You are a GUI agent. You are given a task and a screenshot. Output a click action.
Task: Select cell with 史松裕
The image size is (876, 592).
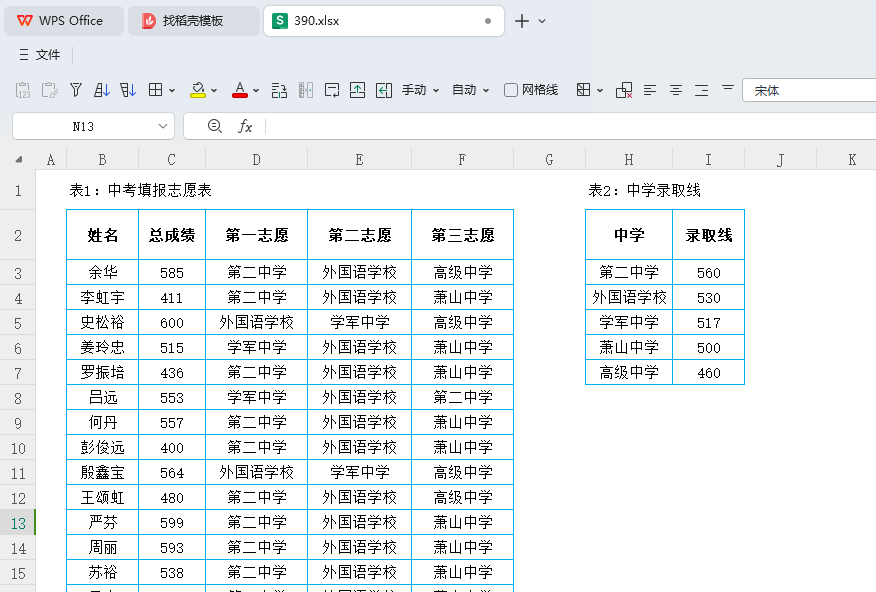[x=102, y=322]
